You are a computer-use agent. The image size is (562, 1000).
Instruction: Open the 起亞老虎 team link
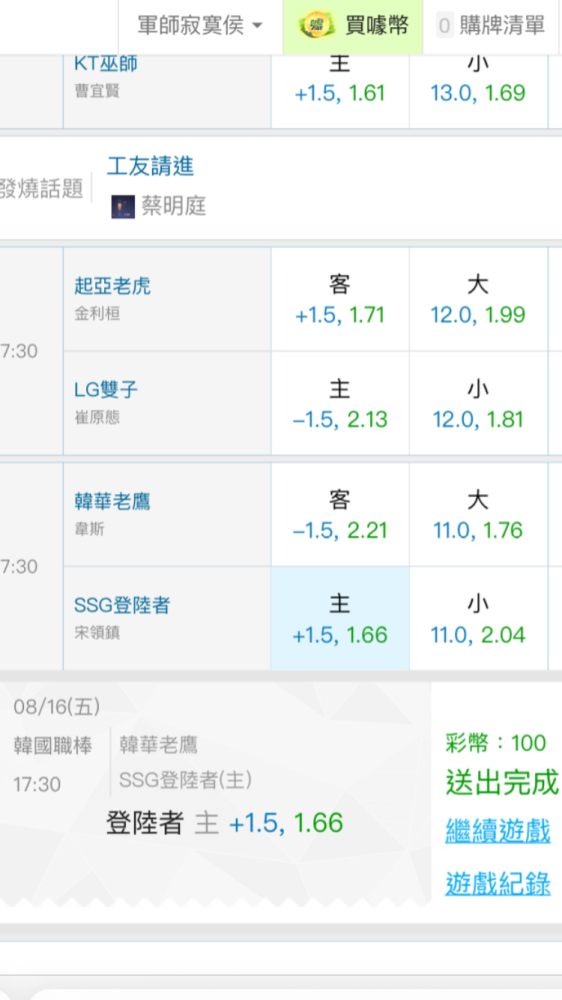pos(112,286)
